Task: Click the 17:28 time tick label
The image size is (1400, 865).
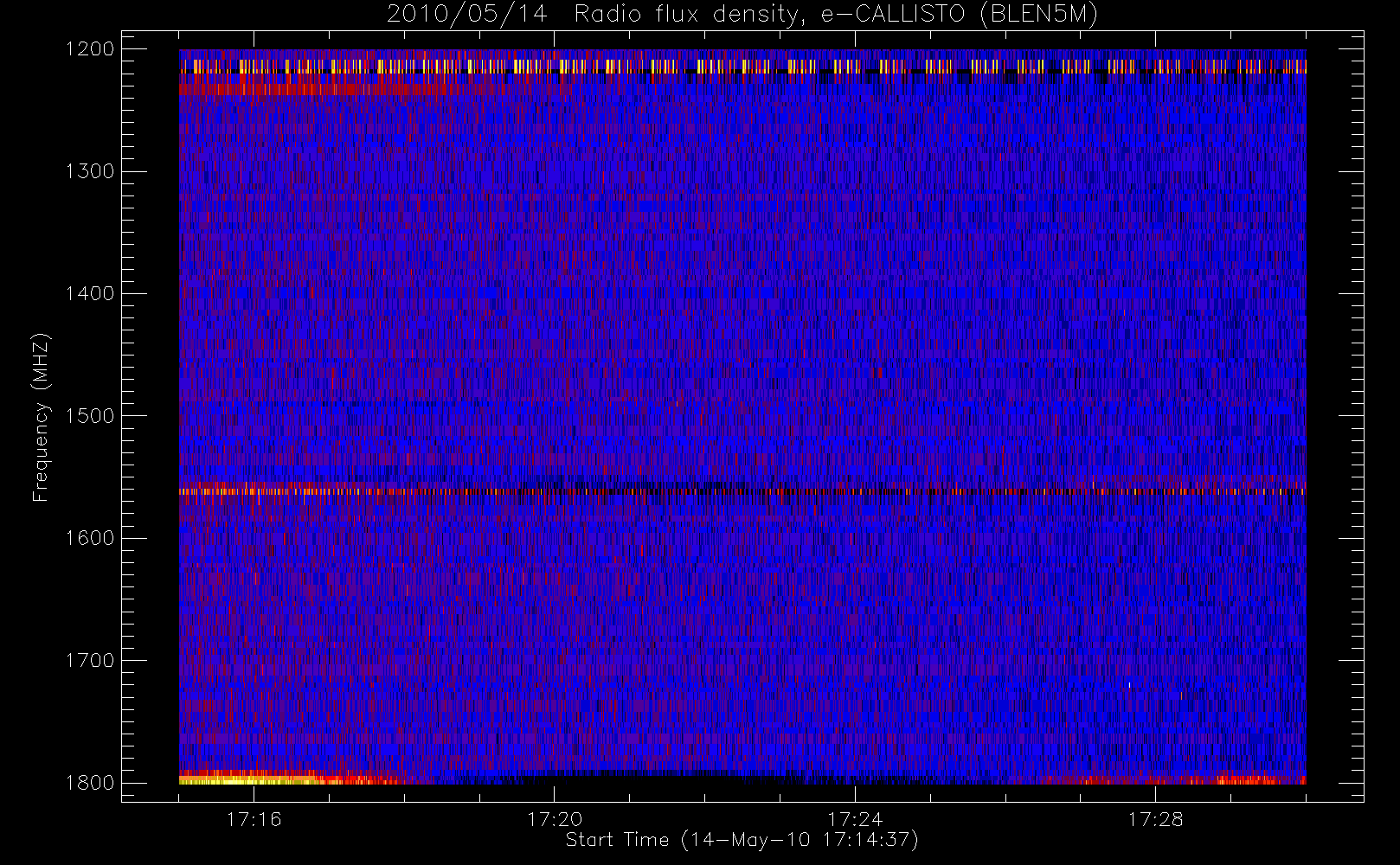Action: [1155, 819]
